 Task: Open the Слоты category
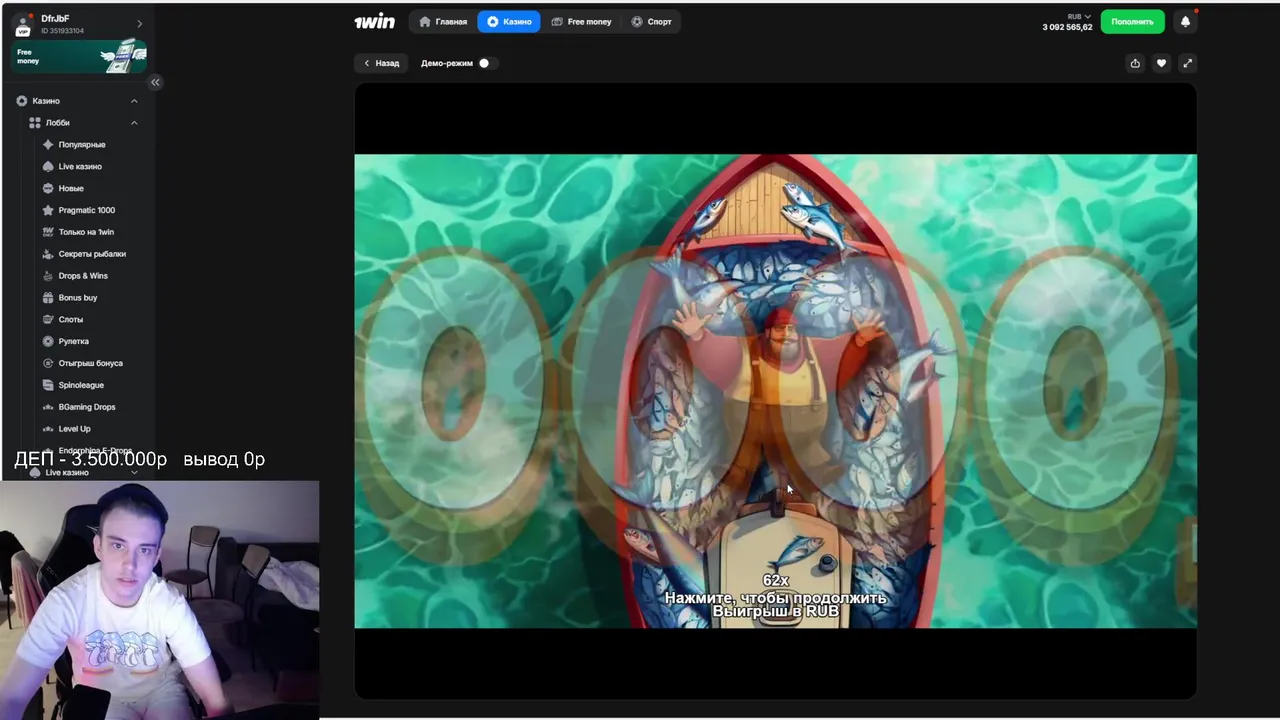point(70,320)
